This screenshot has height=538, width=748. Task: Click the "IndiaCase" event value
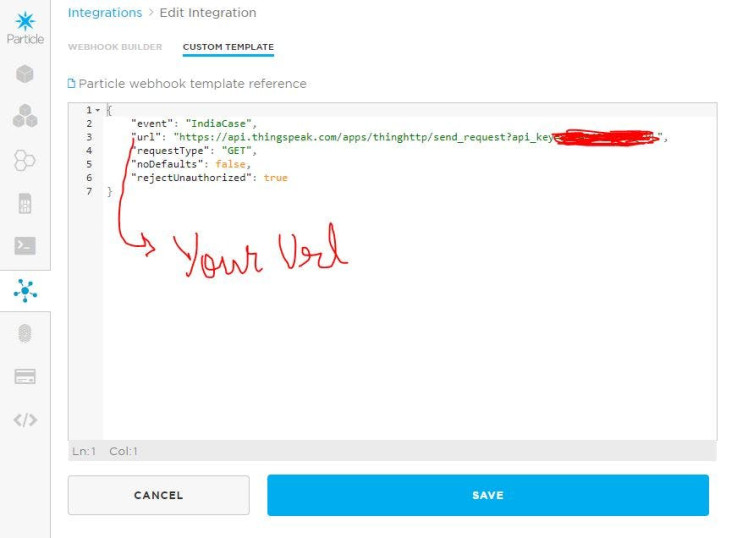click(x=218, y=124)
